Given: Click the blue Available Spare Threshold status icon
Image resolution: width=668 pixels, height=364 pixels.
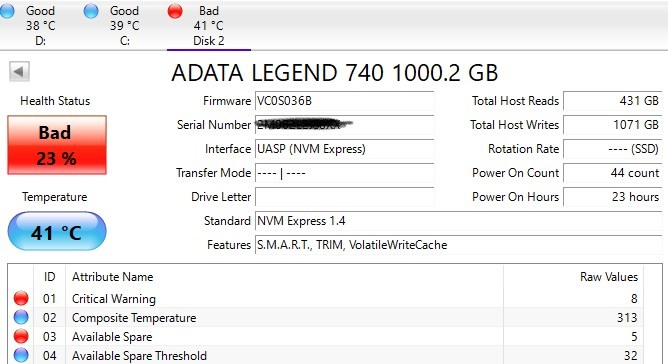Looking at the screenshot, I should (21, 355).
